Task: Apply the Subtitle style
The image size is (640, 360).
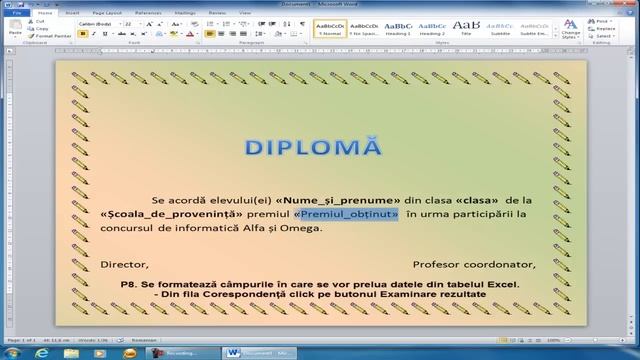Action: tap(500, 29)
